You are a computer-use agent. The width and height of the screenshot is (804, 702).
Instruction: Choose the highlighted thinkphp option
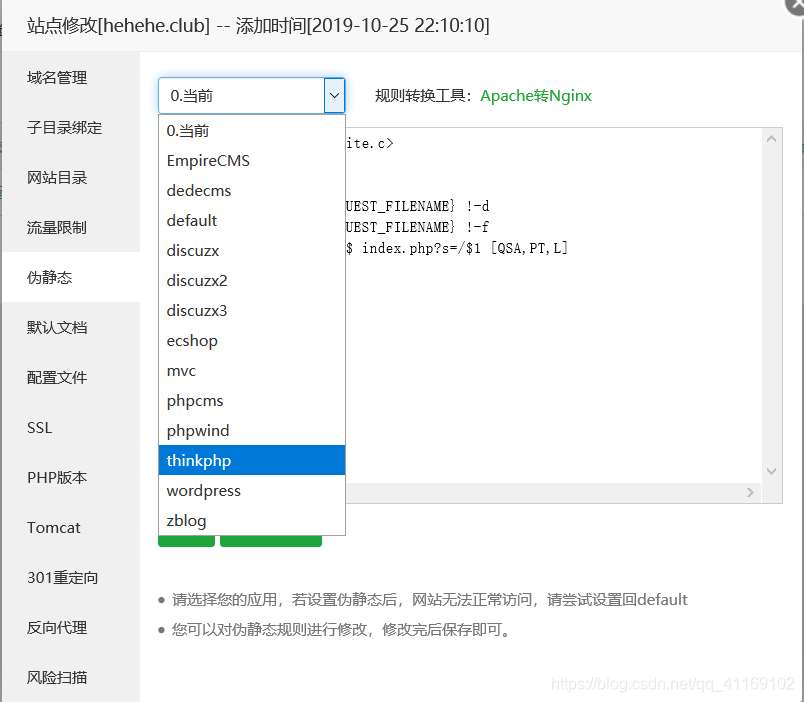tap(252, 460)
